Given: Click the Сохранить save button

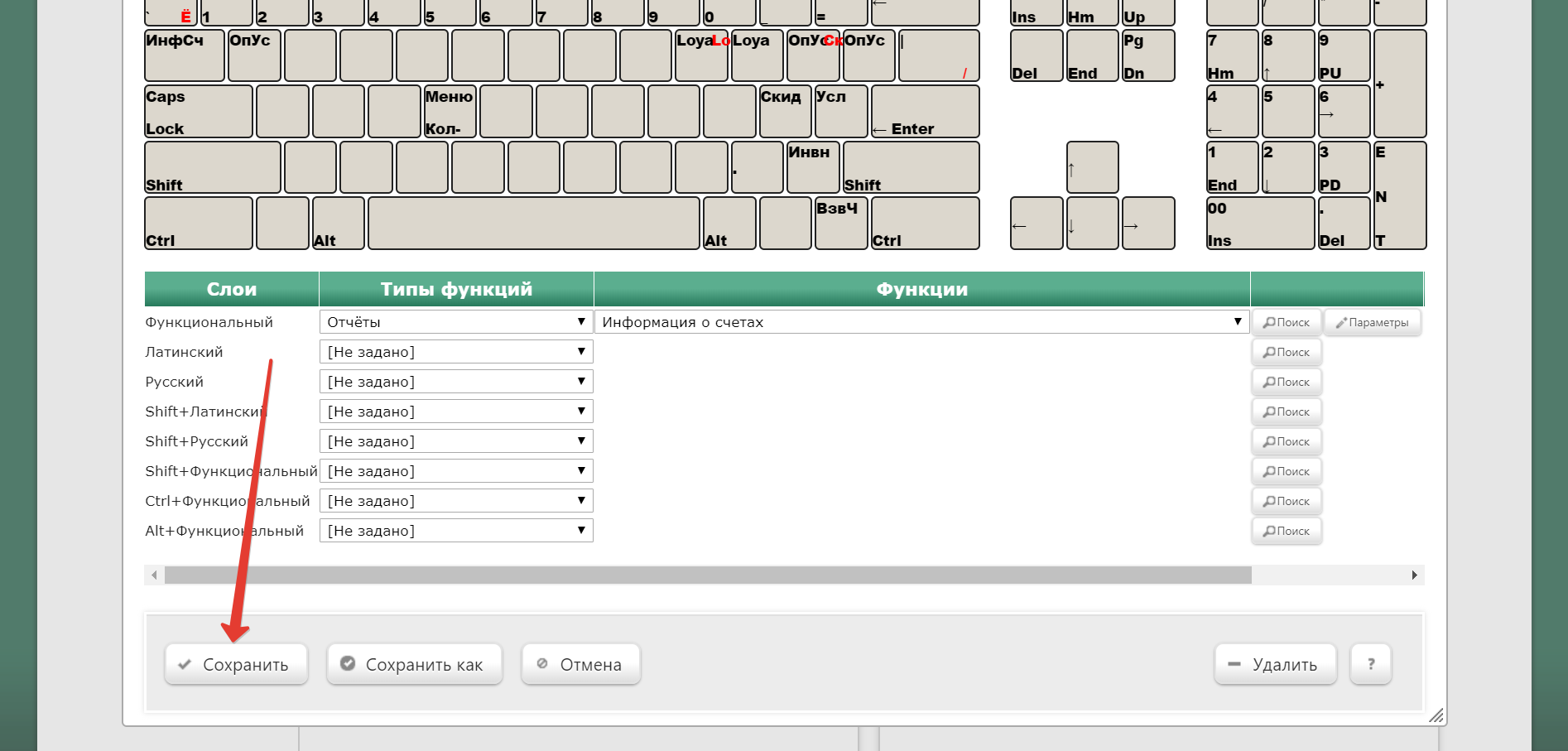Looking at the screenshot, I should (x=236, y=665).
